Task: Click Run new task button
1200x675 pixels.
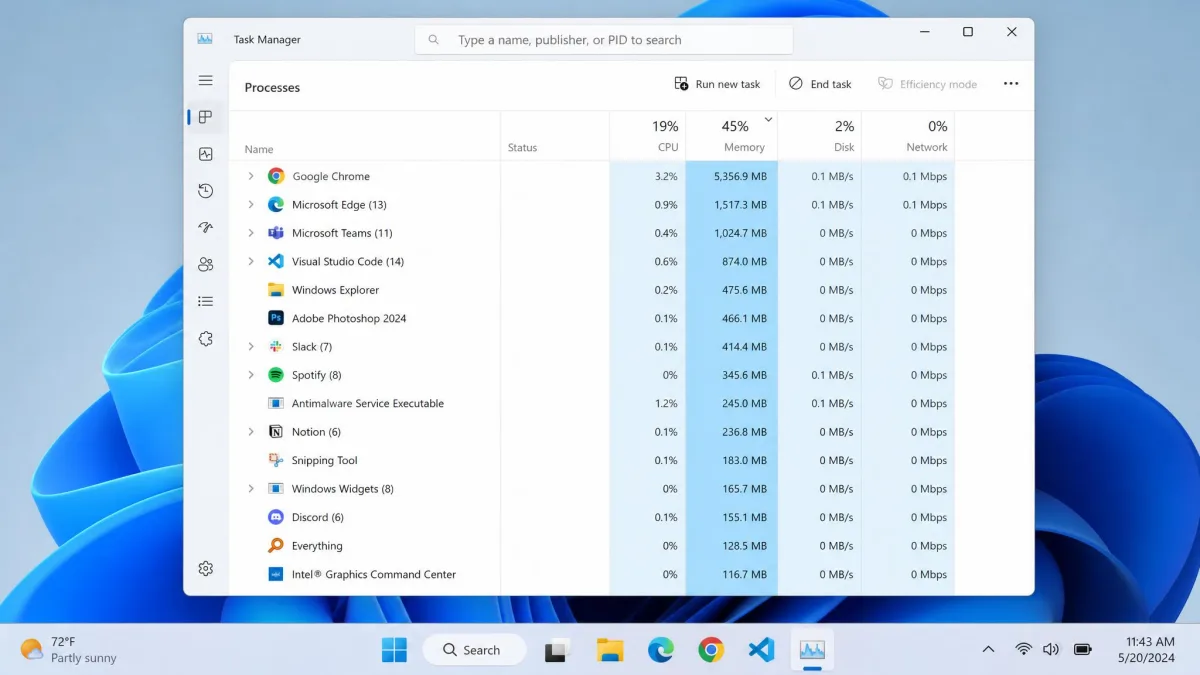Action: click(717, 84)
